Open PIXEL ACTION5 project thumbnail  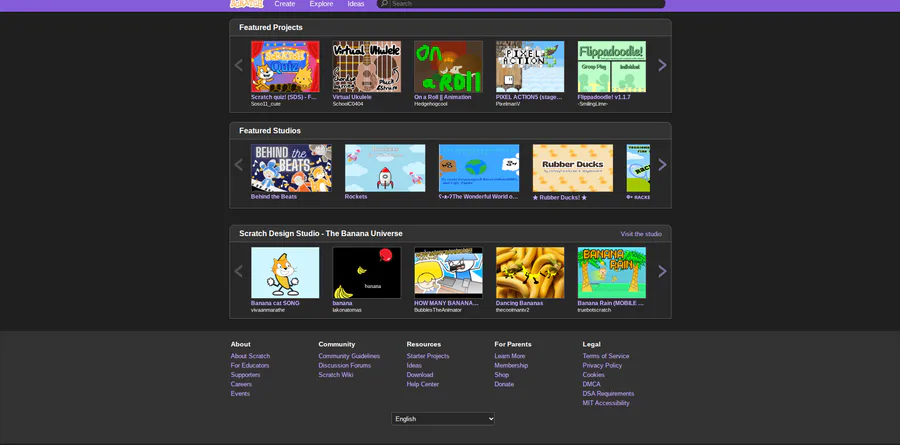point(530,67)
